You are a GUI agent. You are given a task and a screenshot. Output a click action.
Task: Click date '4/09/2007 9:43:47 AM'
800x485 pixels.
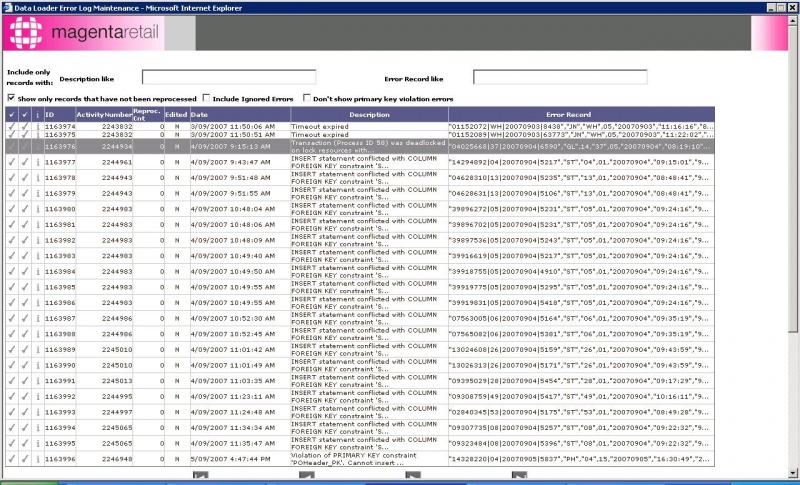[x=231, y=162]
